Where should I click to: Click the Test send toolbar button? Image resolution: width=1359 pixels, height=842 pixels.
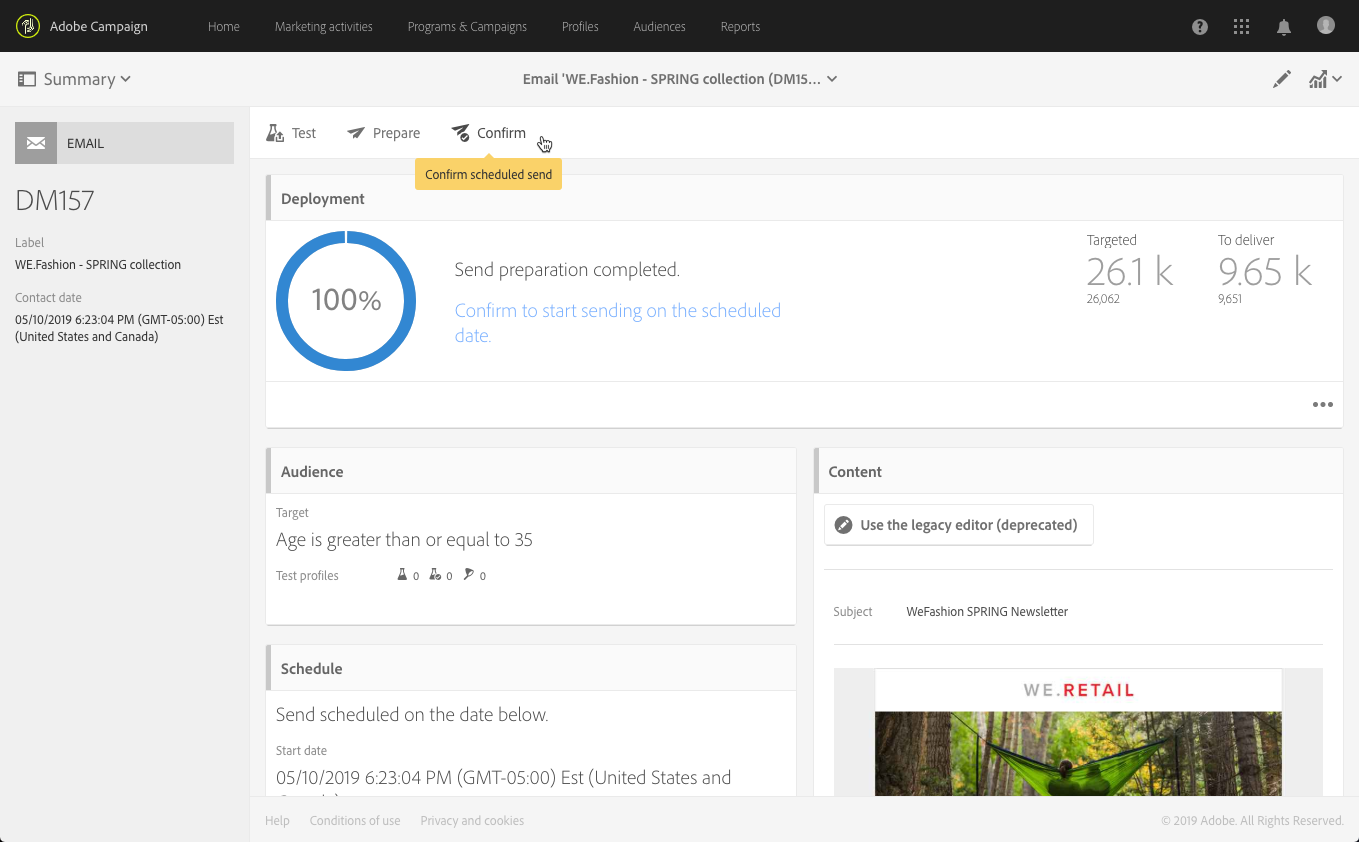(291, 133)
